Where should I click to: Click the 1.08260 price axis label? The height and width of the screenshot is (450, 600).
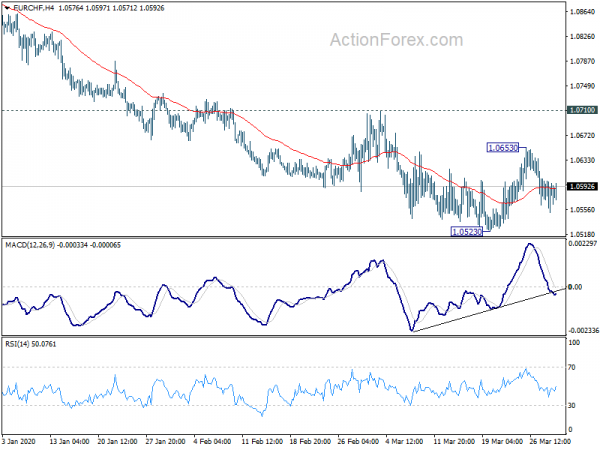click(582, 37)
